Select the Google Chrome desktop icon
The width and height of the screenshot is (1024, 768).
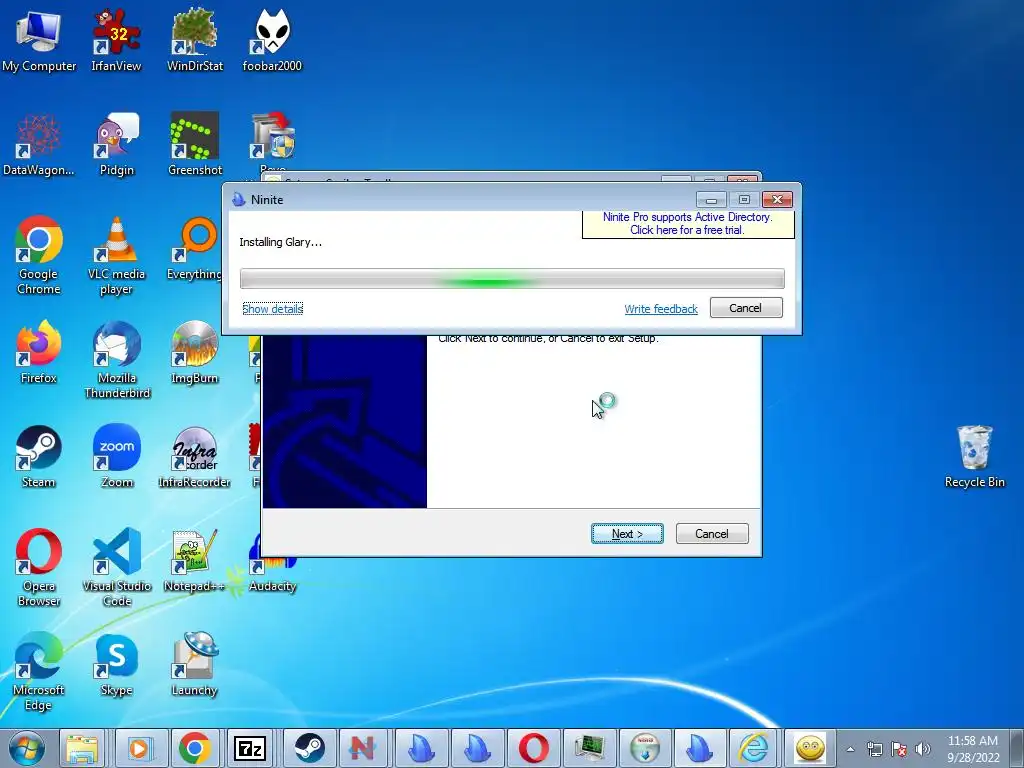[x=39, y=255]
